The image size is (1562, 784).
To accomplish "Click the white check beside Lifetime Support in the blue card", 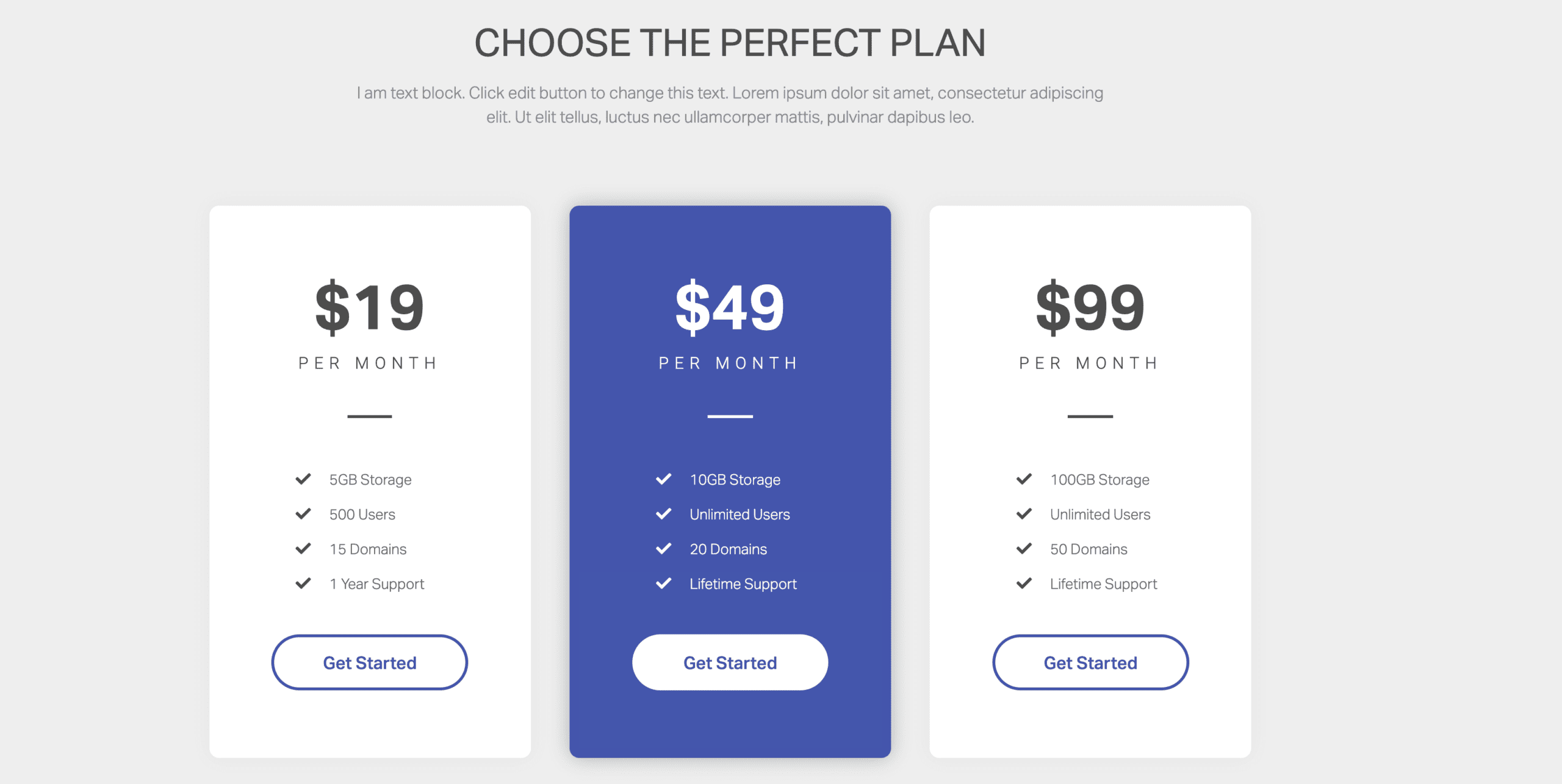I will pos(664,583).
